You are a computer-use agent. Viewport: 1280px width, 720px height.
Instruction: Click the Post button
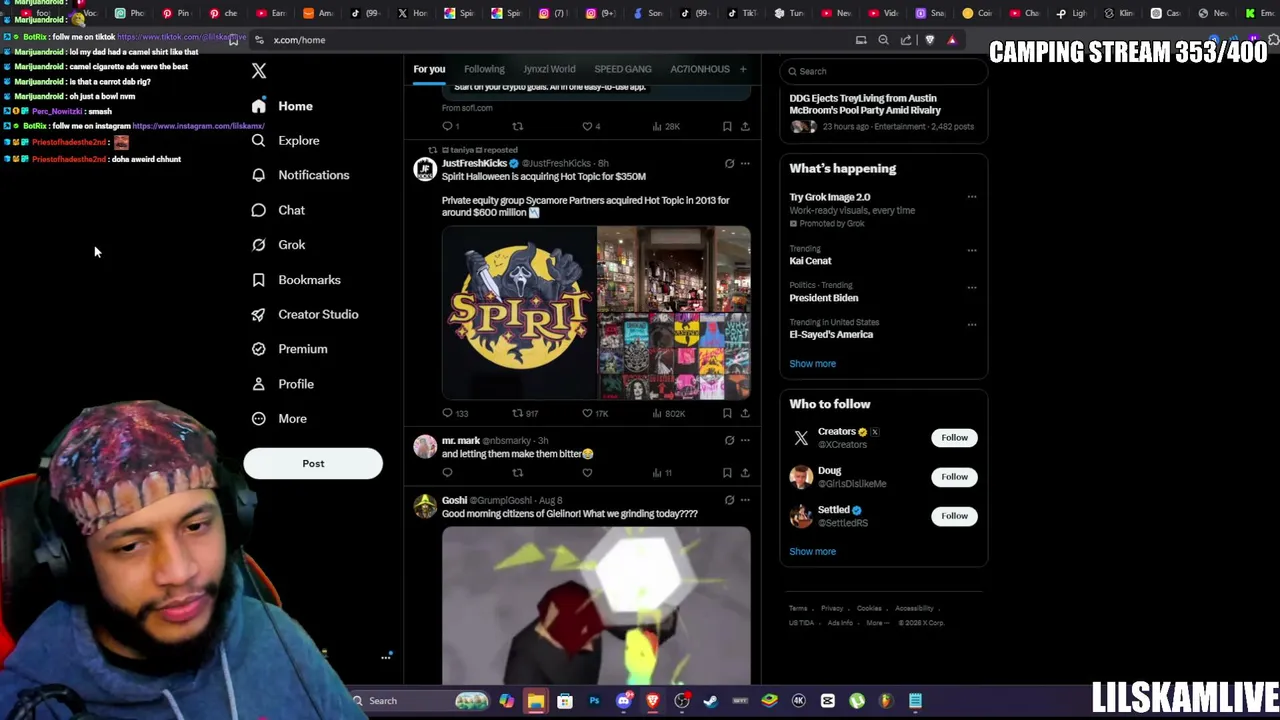click(x=313, y=464)
